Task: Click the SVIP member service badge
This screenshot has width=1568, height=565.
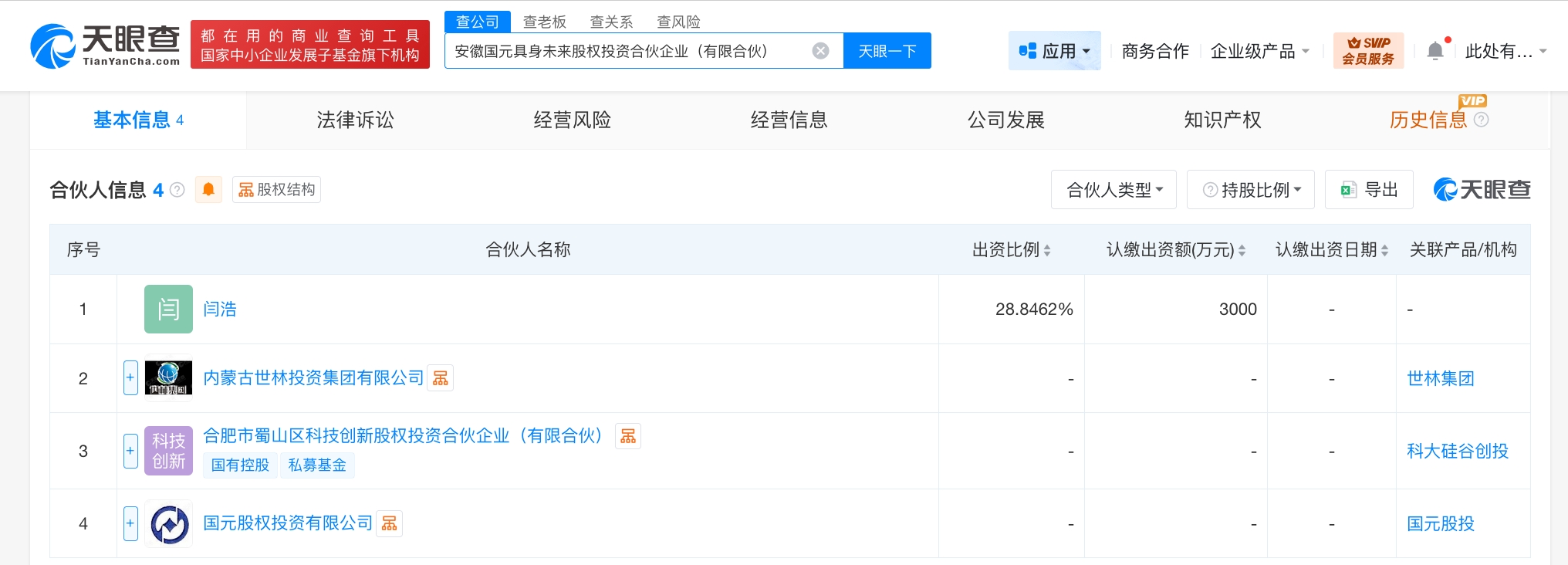Action: [1367, 51]
